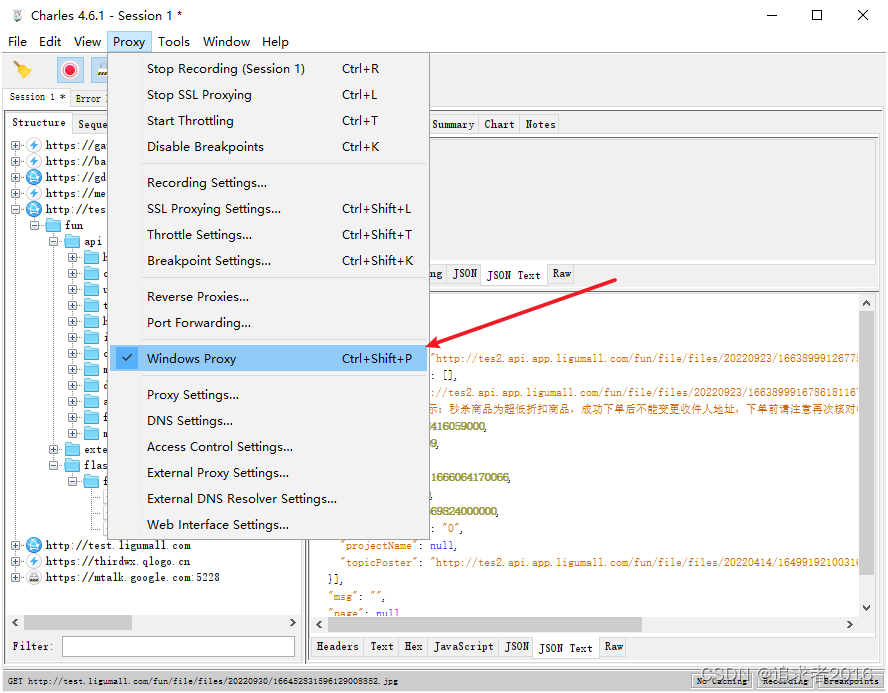Expand the mtalk.google.com:5228 node
Screen dimensions: 888x693
[15, 577]
